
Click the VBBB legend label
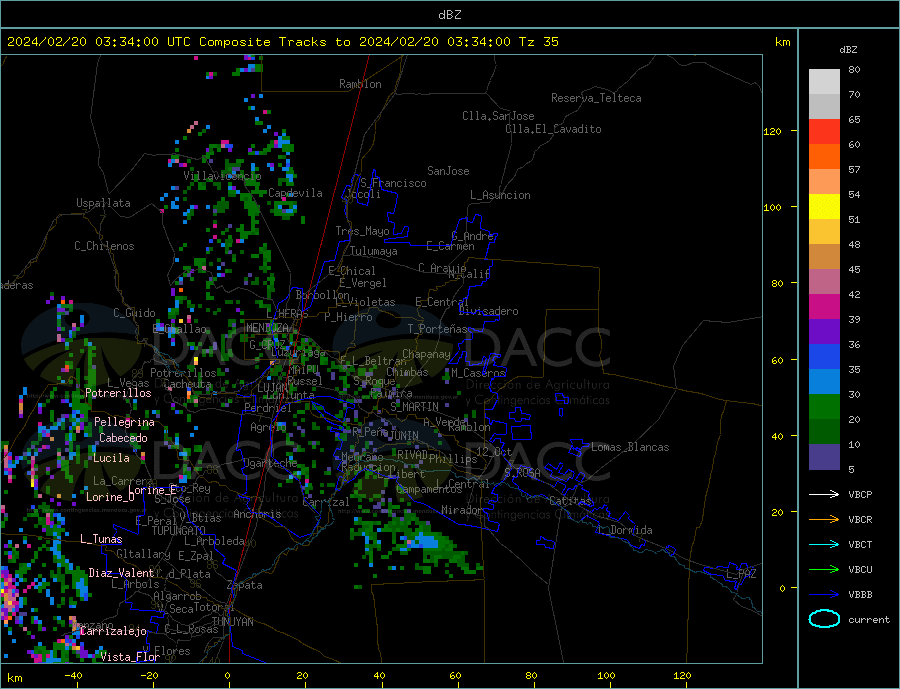click(x=860, y=594)
